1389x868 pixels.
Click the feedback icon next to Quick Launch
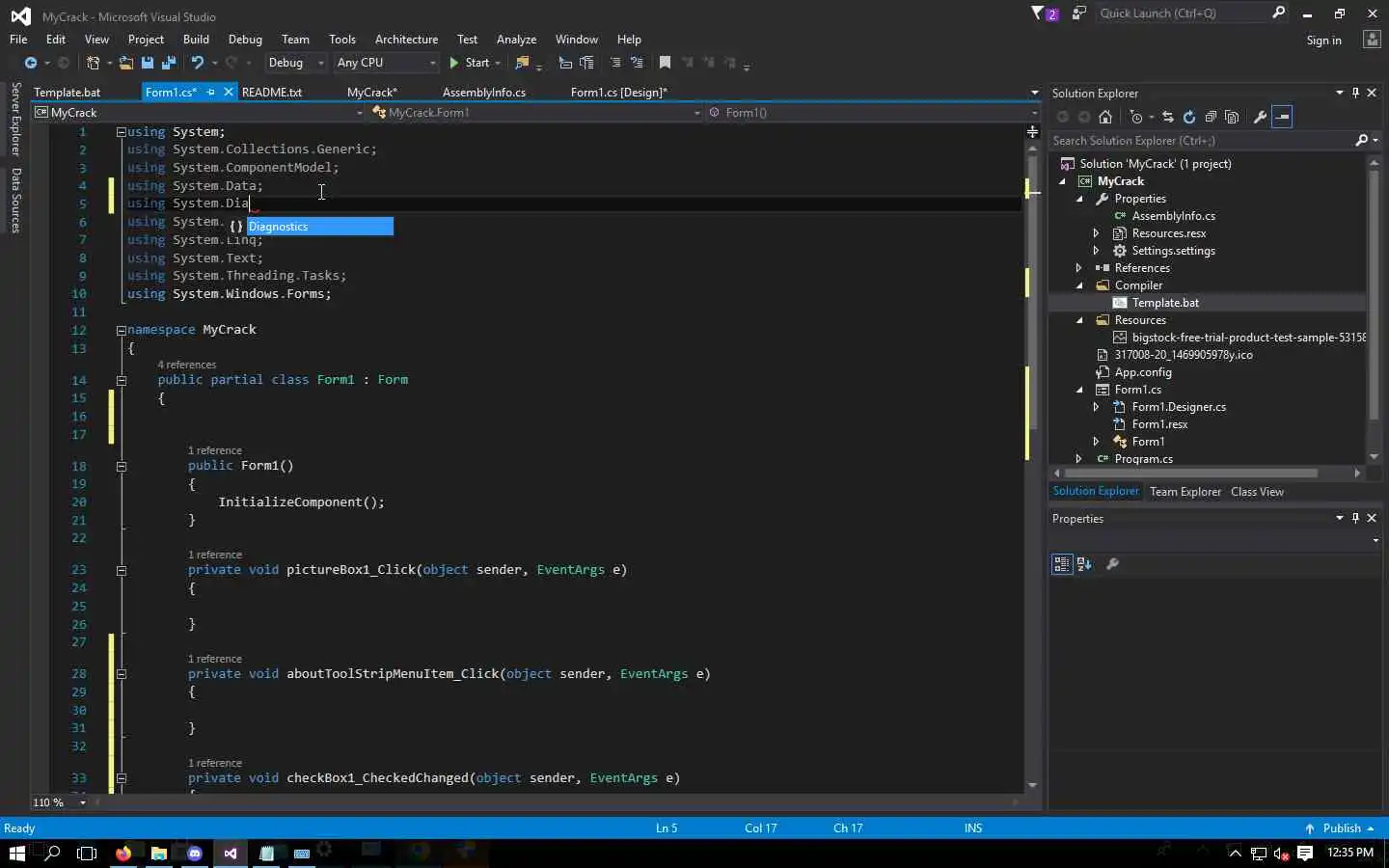tap(1079, 14)
